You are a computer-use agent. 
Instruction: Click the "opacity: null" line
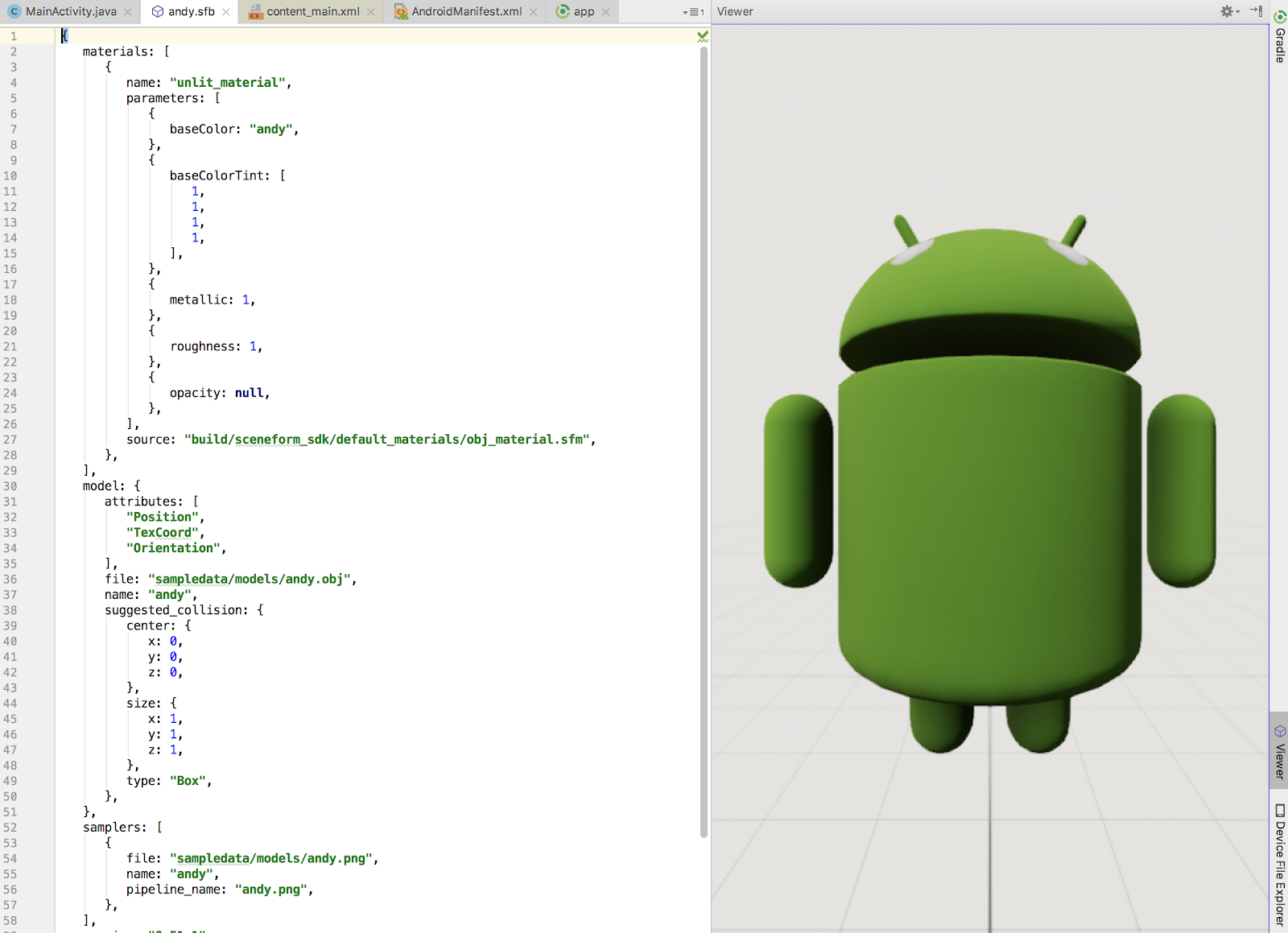(220, 393)
